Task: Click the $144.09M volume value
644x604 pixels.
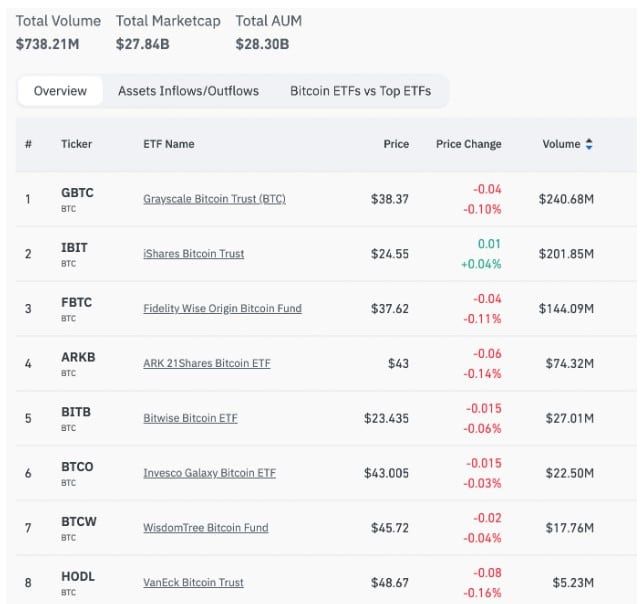Action: click(x=566, y=308)
